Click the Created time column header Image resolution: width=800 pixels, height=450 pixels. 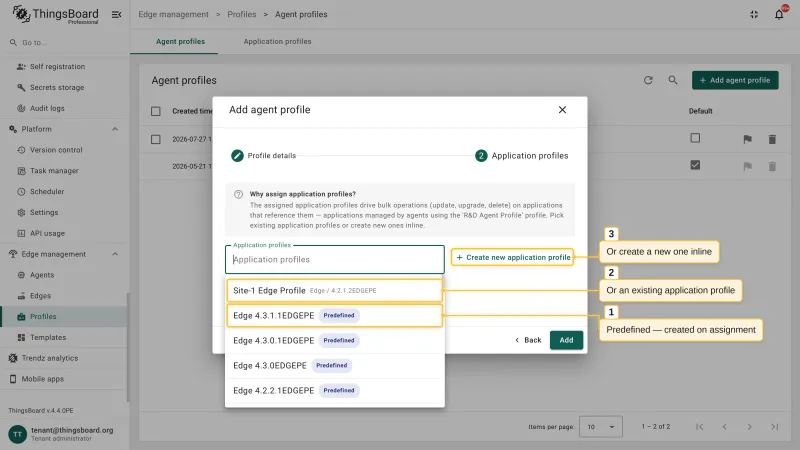point(192,111)
